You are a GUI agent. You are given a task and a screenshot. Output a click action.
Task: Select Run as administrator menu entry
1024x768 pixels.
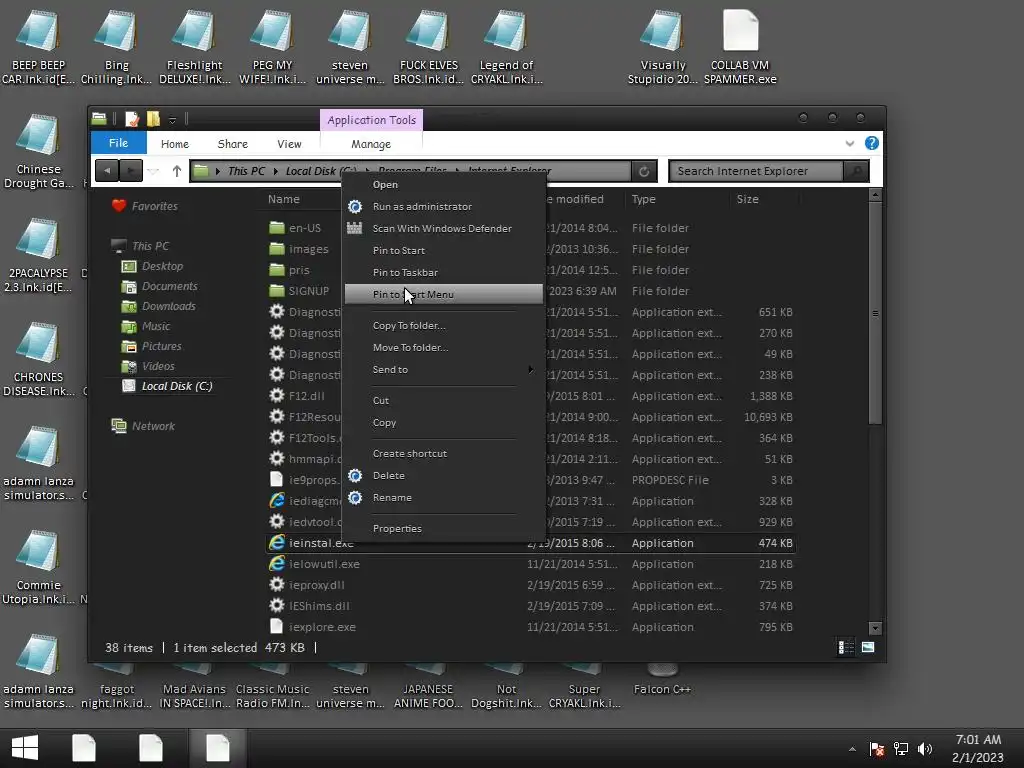(x=422, y=206)
